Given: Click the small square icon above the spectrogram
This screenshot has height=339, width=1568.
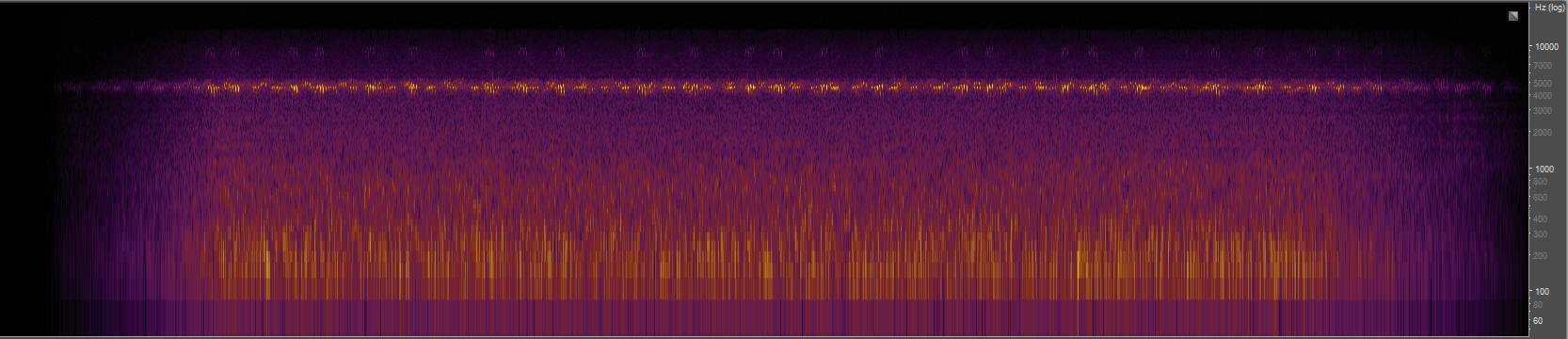Looking at the screenshot, I should [1513, 16].
